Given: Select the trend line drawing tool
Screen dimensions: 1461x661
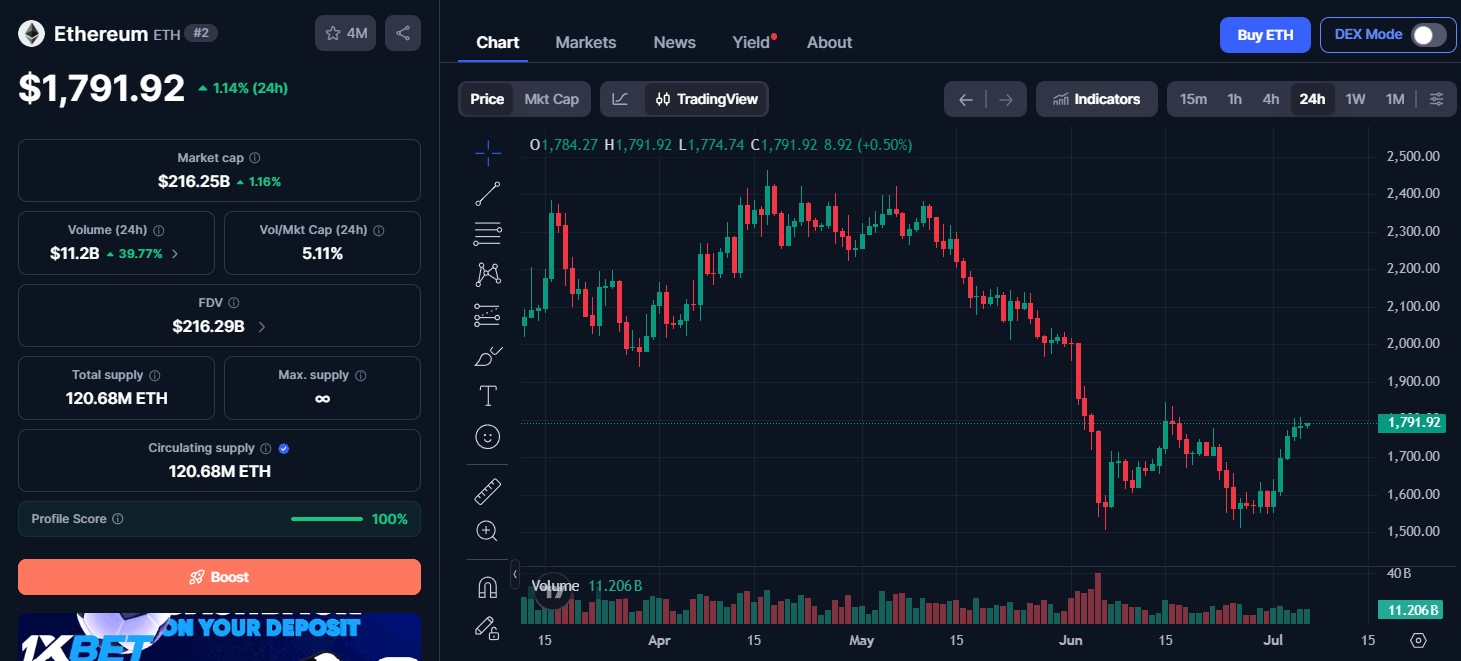Looking at the screenshot, I should point(488,194).
